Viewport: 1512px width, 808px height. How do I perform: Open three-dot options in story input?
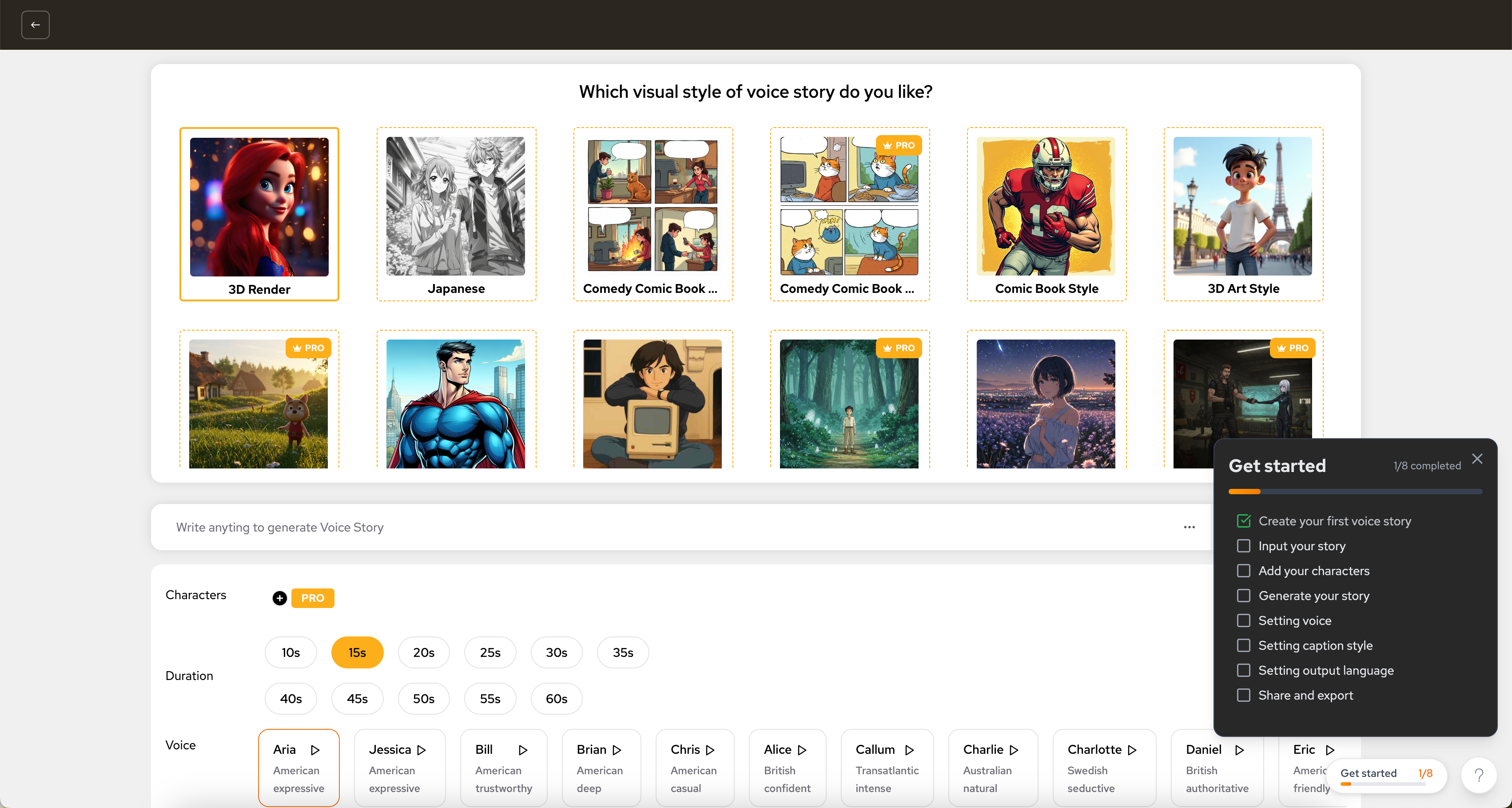(1189, 527)
